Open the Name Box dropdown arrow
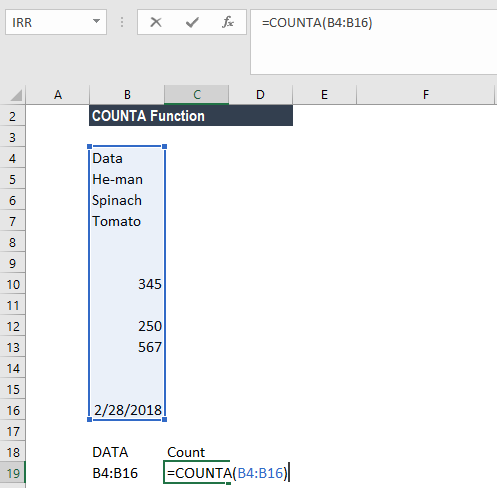The image size is (497, 488). 96,22
